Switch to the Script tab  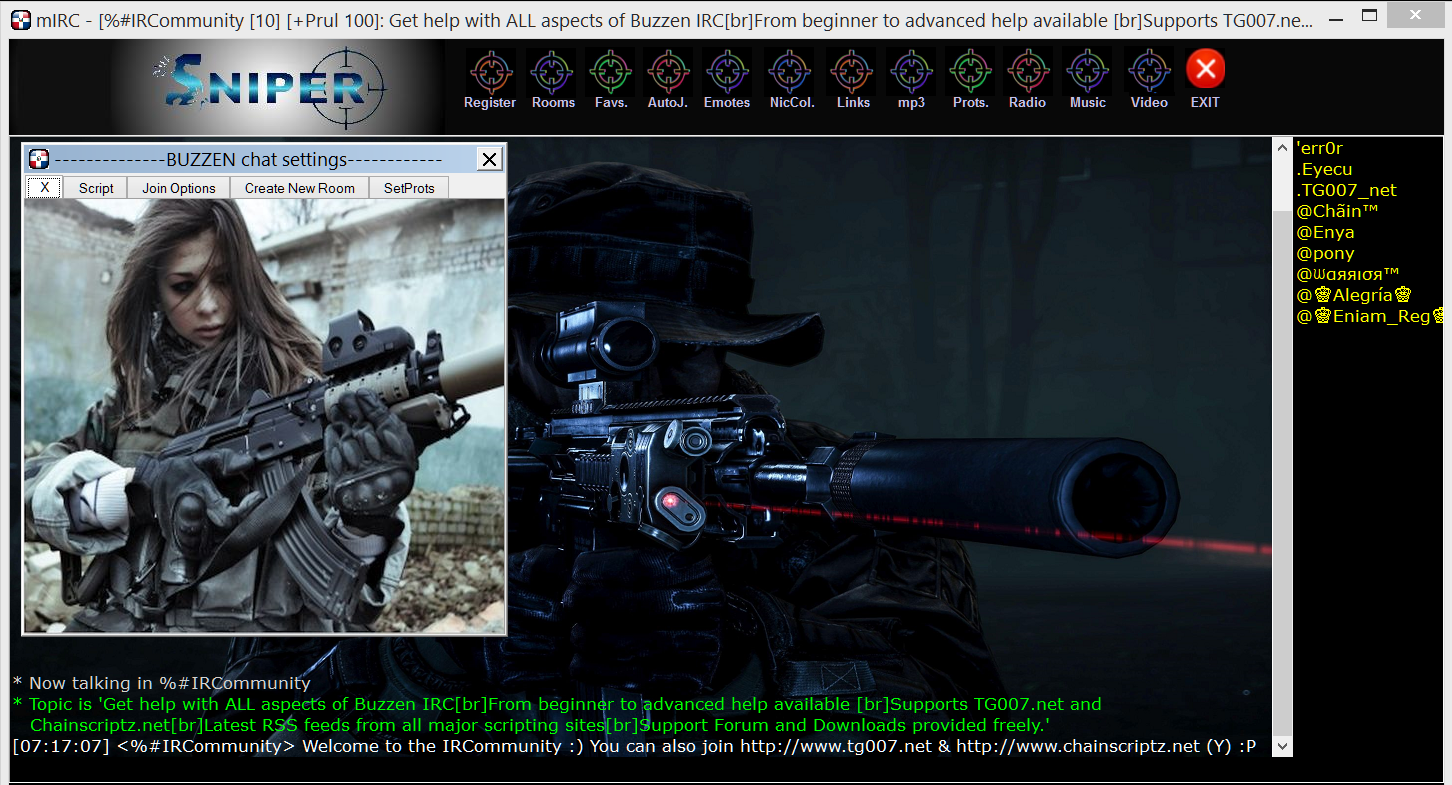pos(96,188)
